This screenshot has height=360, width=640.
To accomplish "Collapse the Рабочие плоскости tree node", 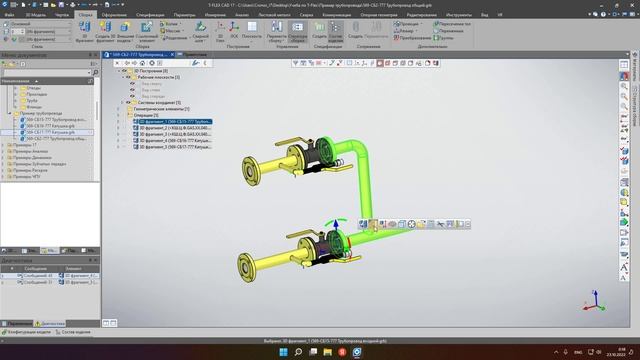I will 122,77.
